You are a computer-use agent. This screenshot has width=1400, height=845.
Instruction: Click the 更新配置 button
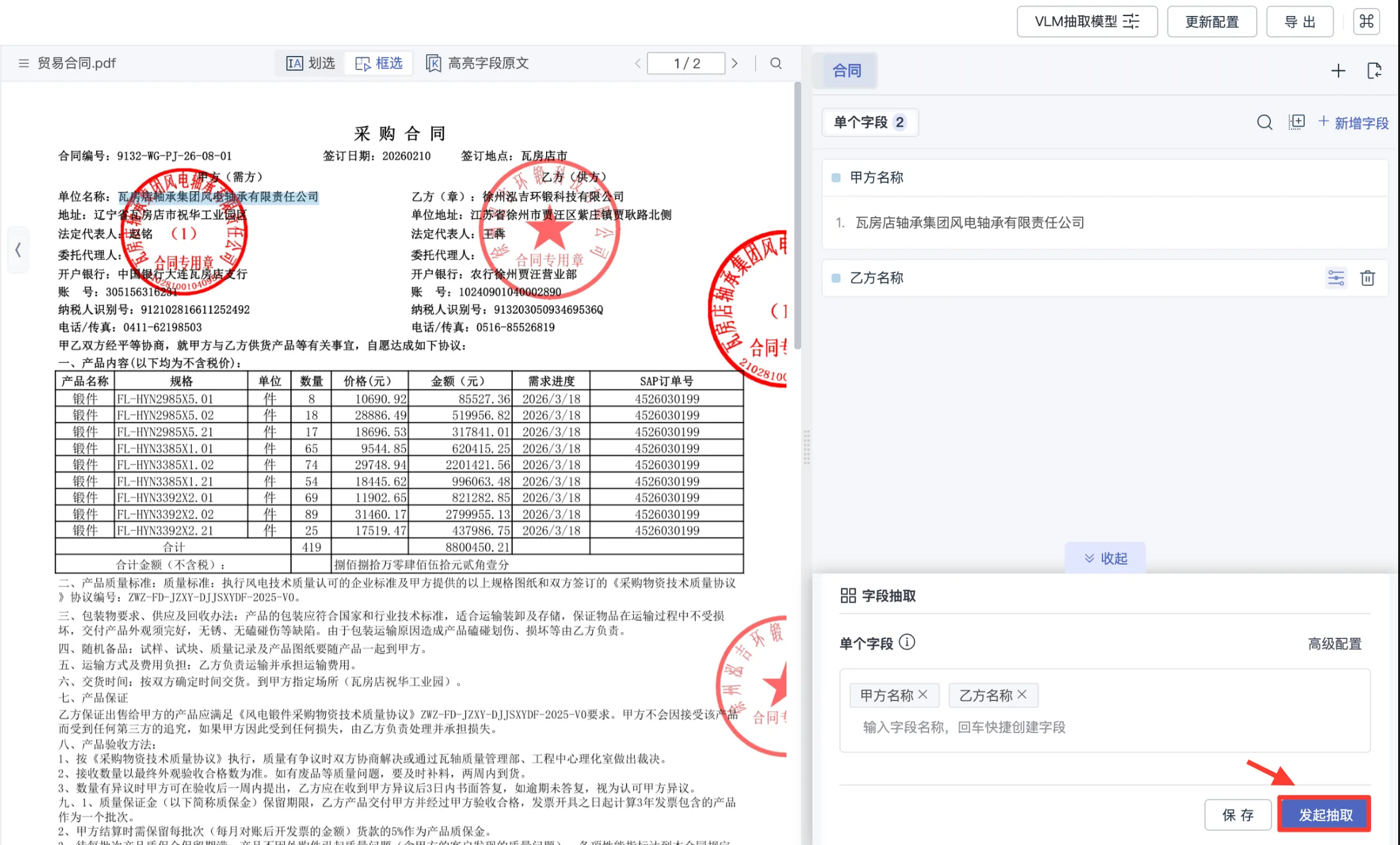point(1211,22)
